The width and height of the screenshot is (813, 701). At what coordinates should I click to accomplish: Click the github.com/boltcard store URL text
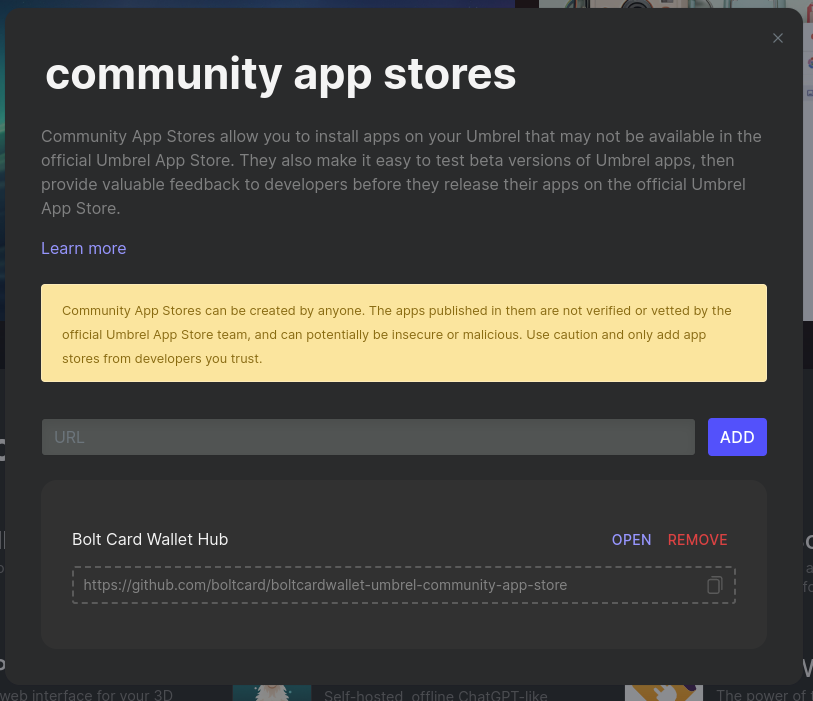pyautogui.click(x=325, y=585)
